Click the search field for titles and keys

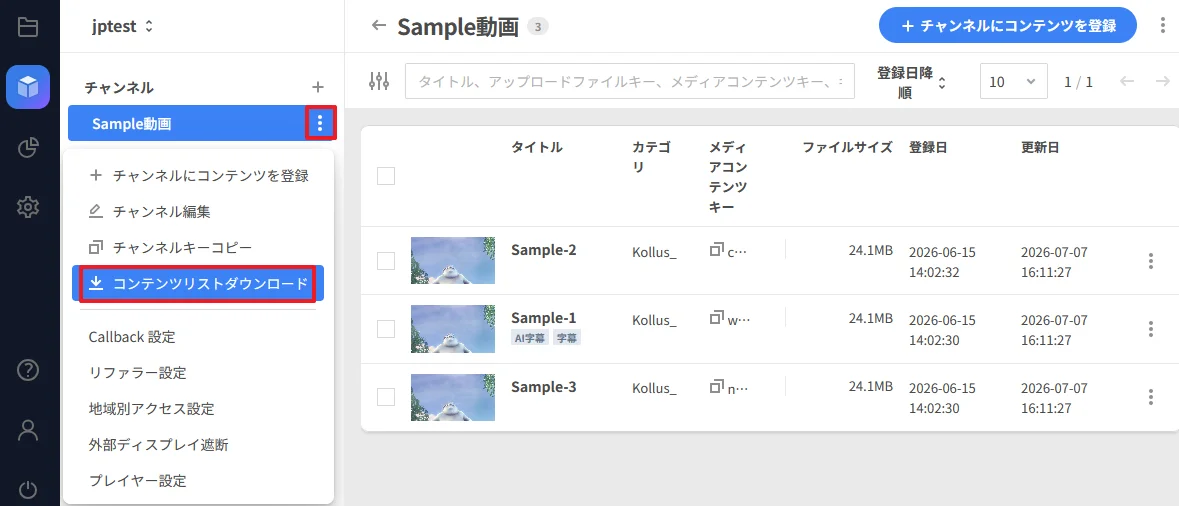[x=630, y=81]
